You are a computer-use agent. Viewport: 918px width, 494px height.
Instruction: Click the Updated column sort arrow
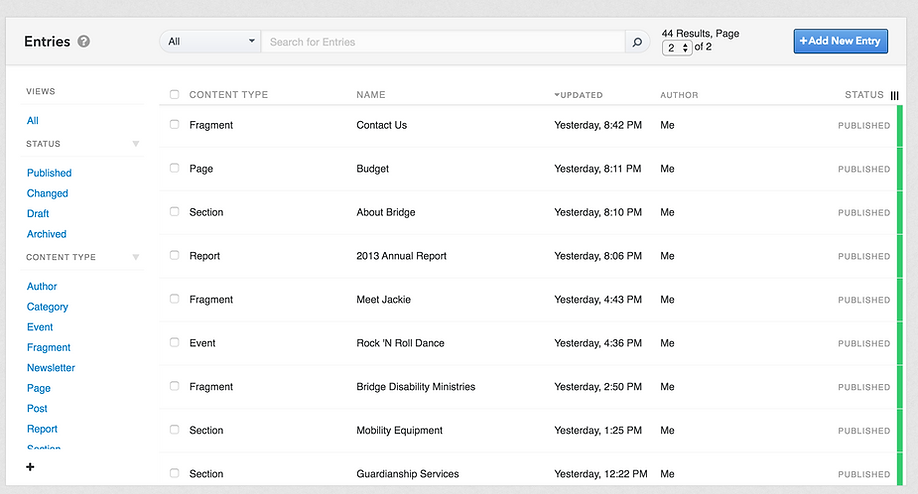click(557, 95)
